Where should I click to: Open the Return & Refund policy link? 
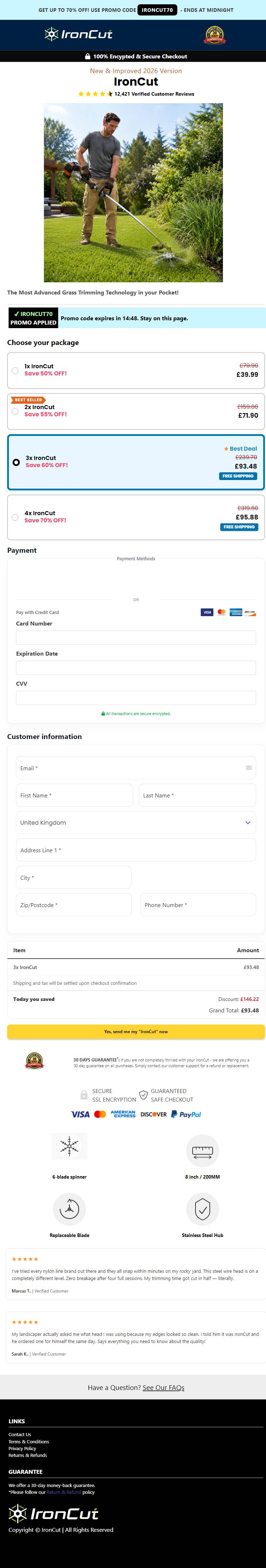coord(64,1492)
